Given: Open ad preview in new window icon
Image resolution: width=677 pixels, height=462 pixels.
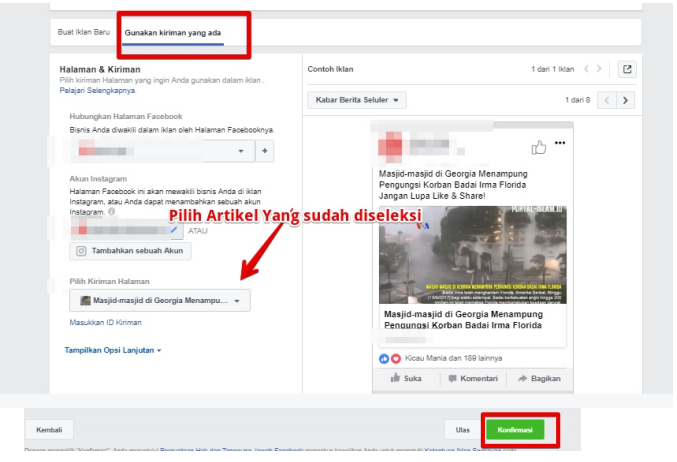Looking at the screenshot, I should 627,69.
